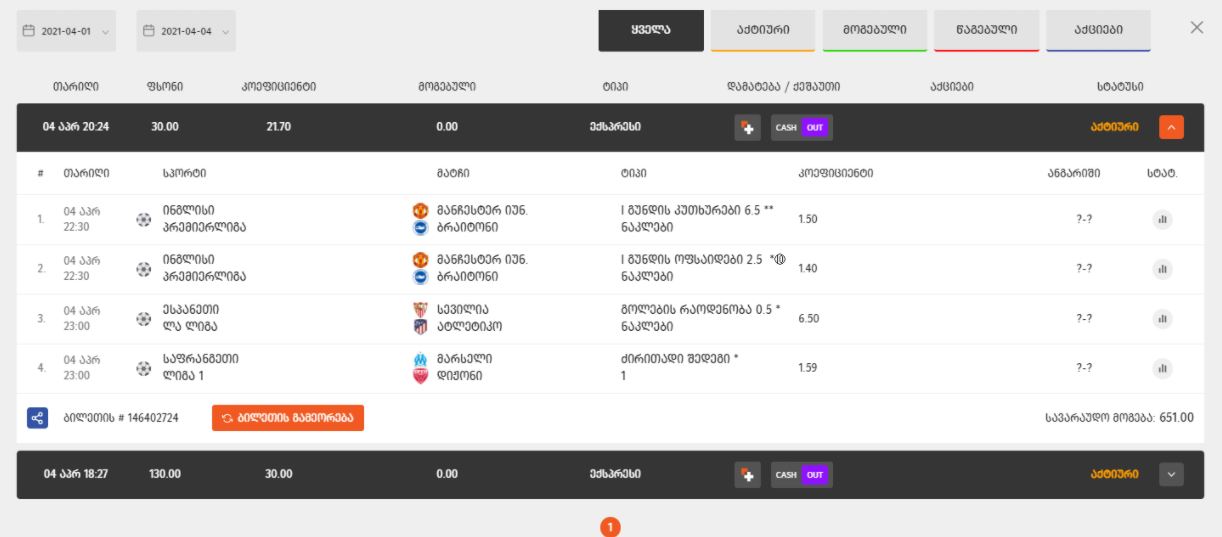The width and height of the screenshot is (1222, 537).
Task: Expand the 04 აპრ 18:27 ticket row
Action: pyautogui.click(x=1173, y=474)
